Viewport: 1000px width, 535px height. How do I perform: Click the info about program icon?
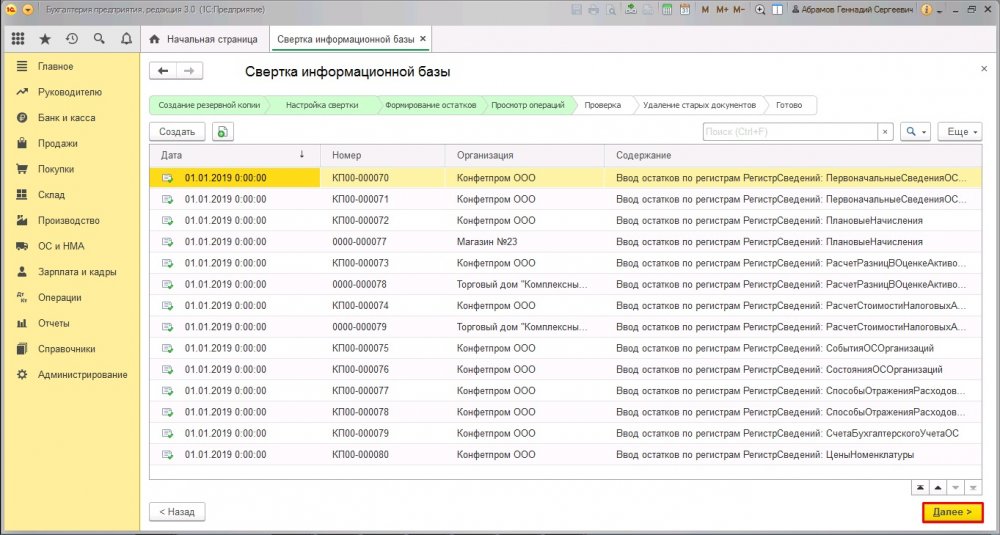[927, 10]
